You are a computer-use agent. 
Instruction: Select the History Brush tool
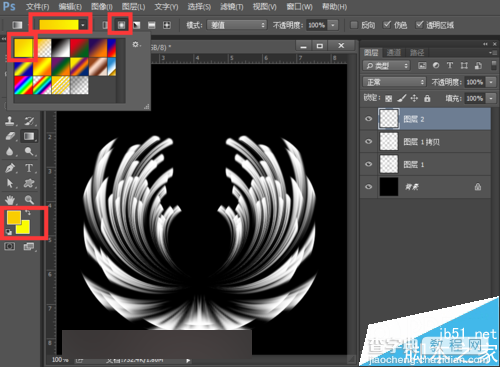click(29, 121)
